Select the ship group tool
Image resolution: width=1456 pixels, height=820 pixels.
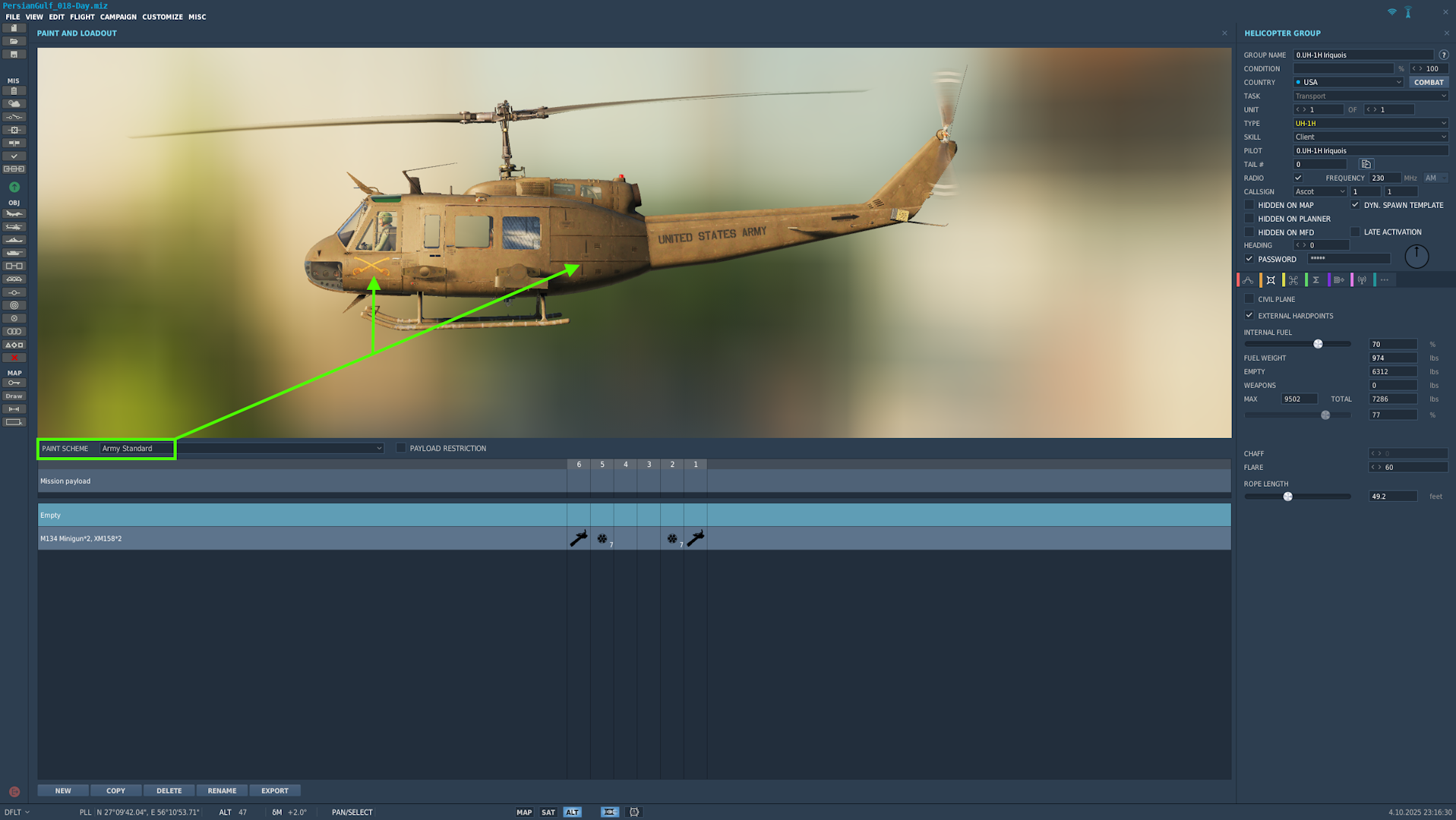pyautogui.click(x=14, y=240)
